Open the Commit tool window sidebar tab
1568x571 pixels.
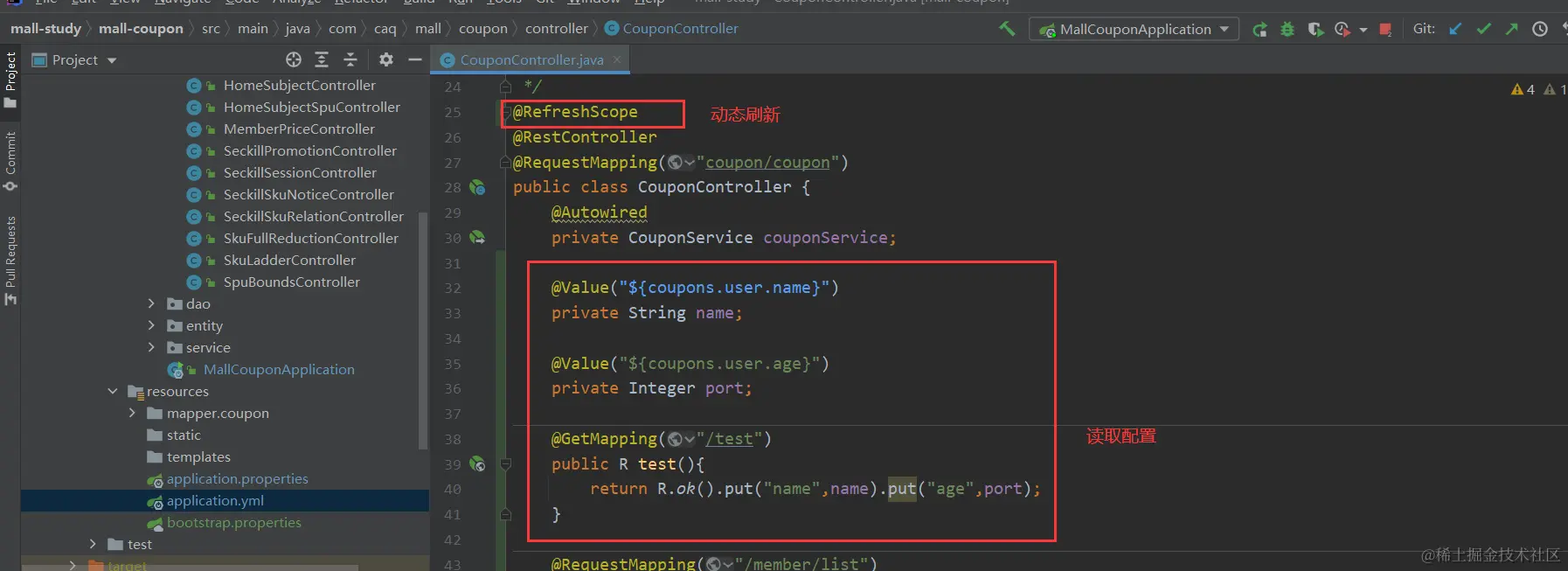pyautogui.click(x=10, y=162)
